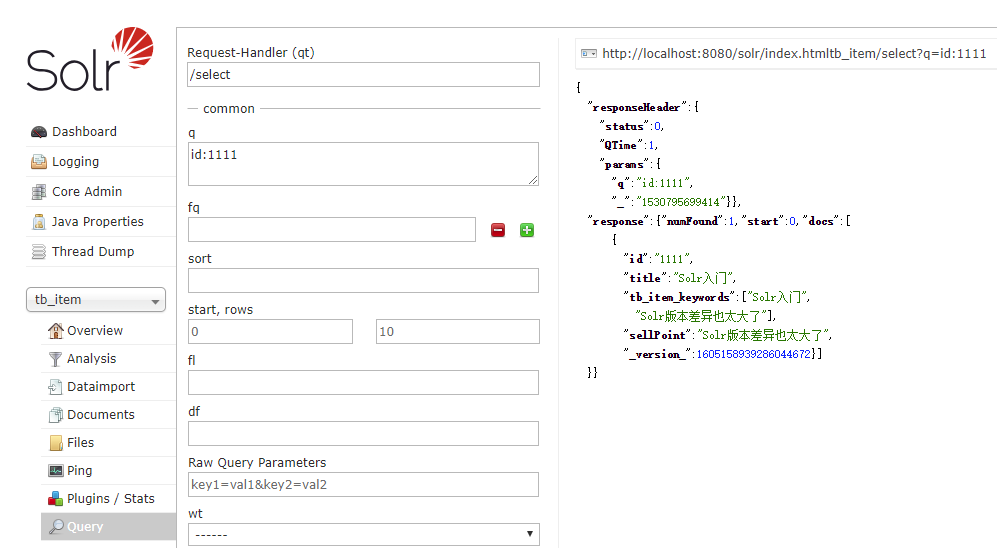Click the Files folder icon
The height and width of the screenshot is (548, 997).
pos(56,442)
